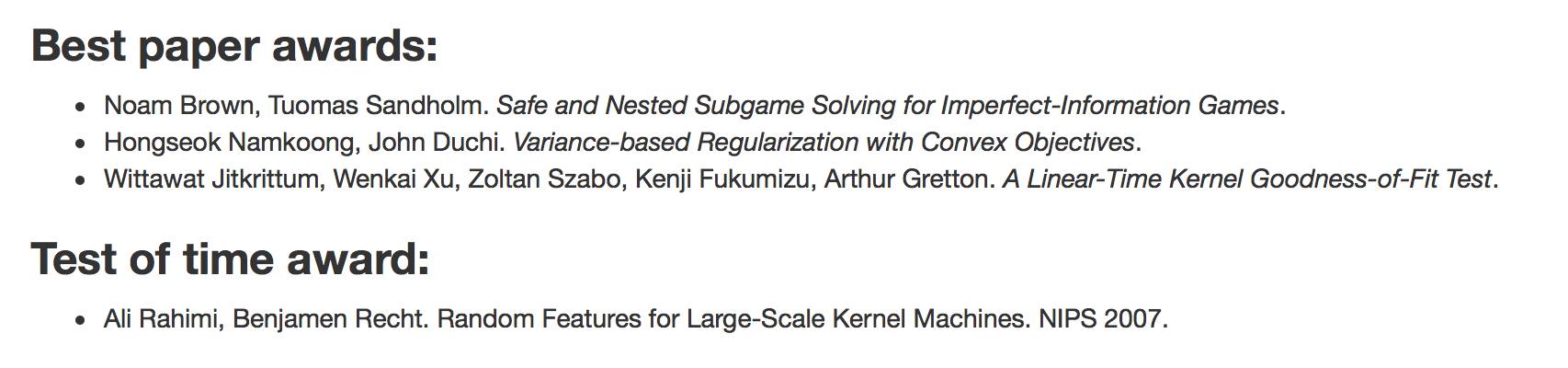Select the name Wenkai Xu
The image size is (1568, 368).
pos(392,179)
